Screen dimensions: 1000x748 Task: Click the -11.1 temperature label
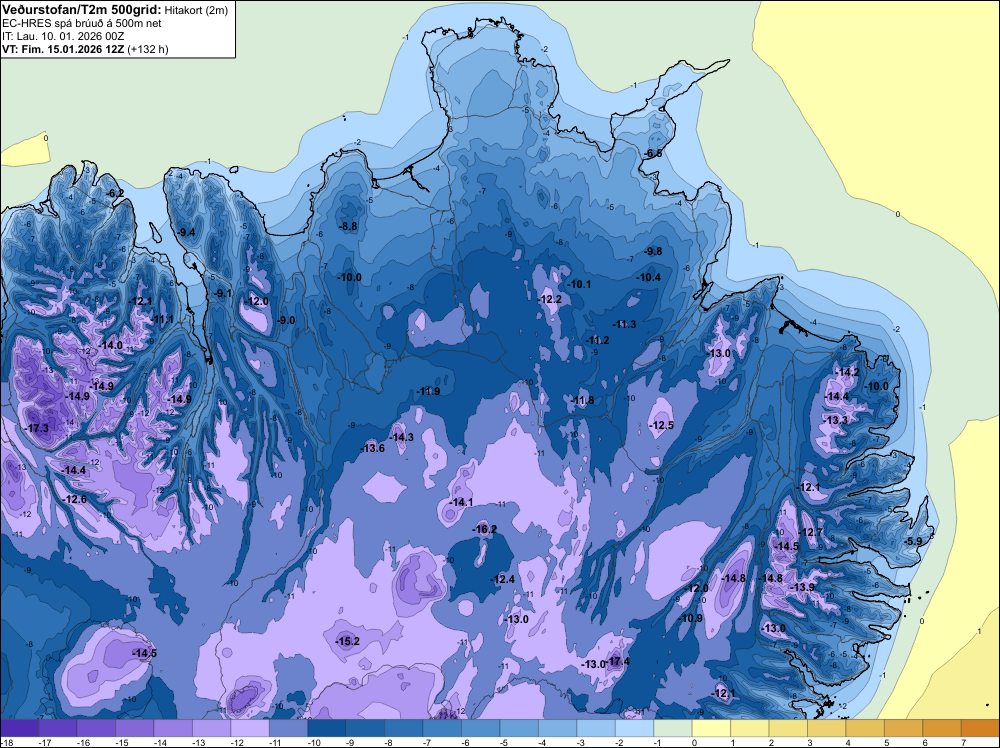(162, 319)
